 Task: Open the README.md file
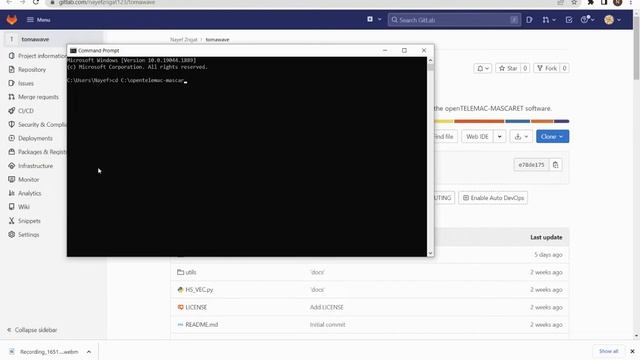click(202, 325)
